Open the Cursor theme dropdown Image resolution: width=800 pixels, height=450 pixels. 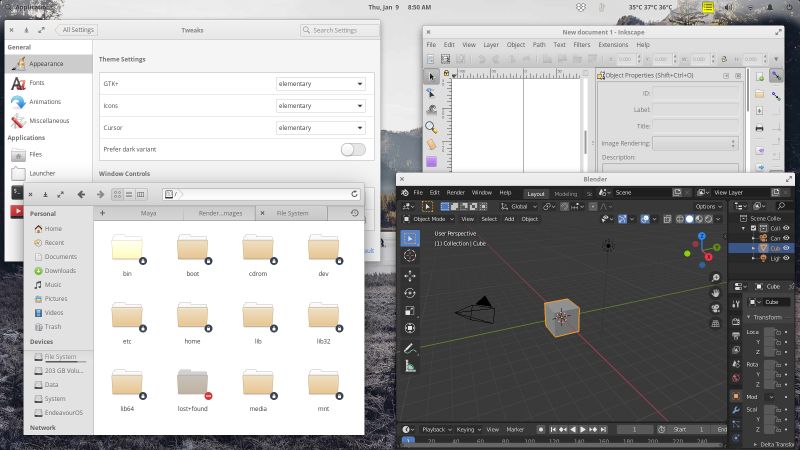pyautogui.click(x=320, y=128)
